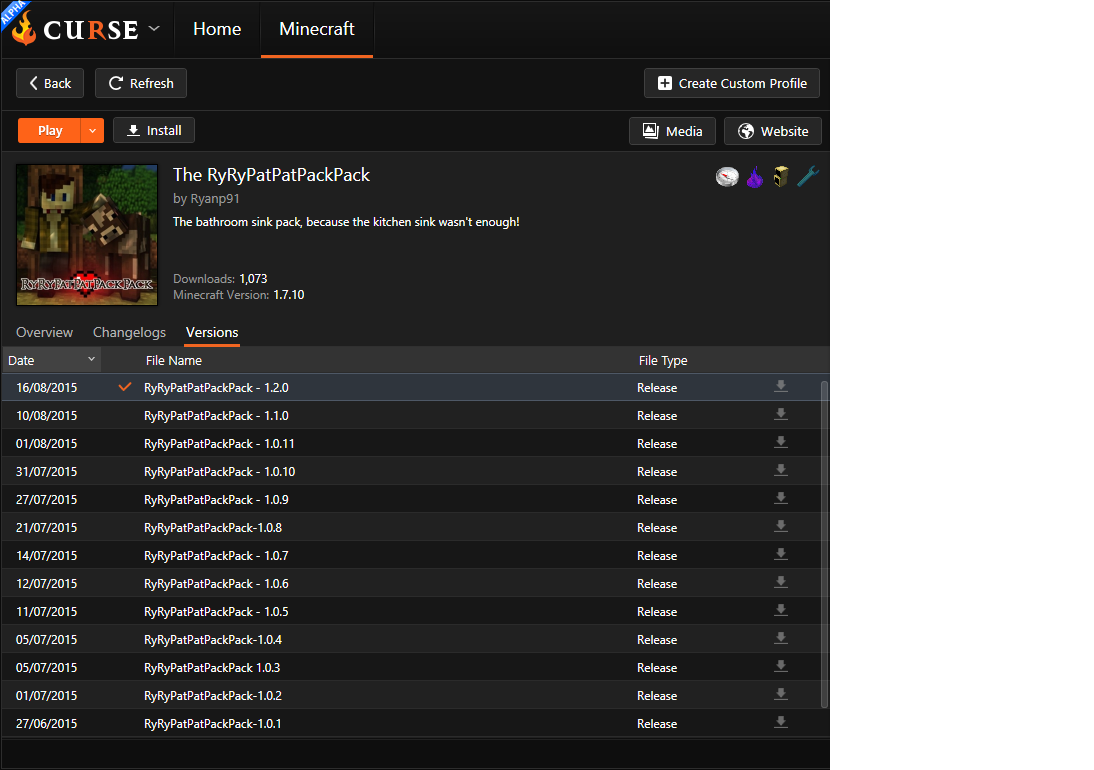Click the Downloads count 1,073
The height and width of the screenshot is (770, 1094).
pyautogui.click(x=253, y=279)
